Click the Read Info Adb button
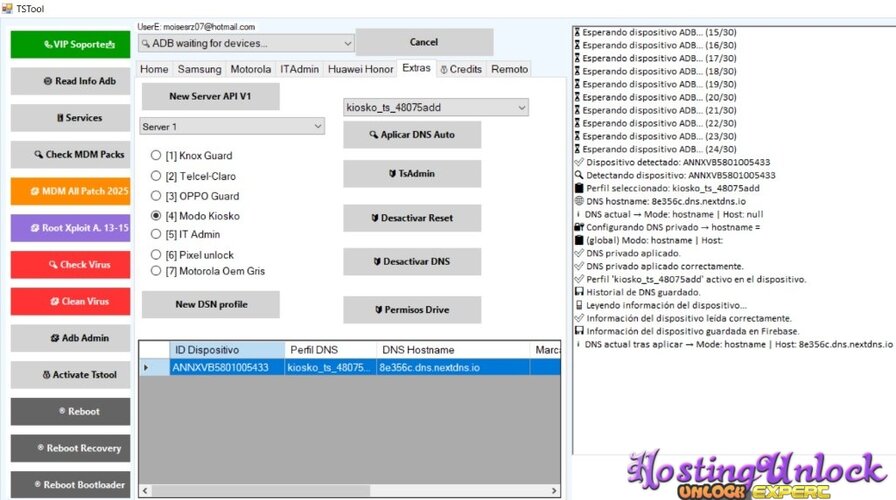896x500 pixels. coord(70,81)
